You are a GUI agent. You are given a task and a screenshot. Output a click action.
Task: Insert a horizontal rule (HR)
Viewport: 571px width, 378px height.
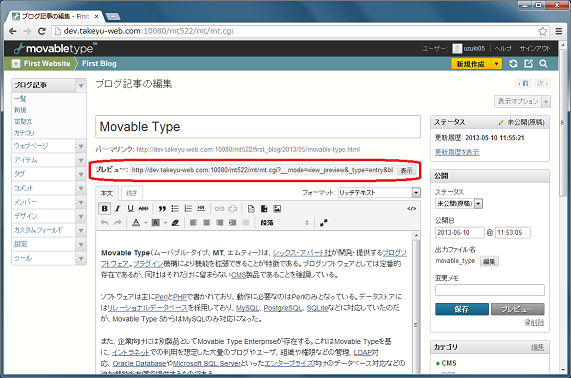201,209
